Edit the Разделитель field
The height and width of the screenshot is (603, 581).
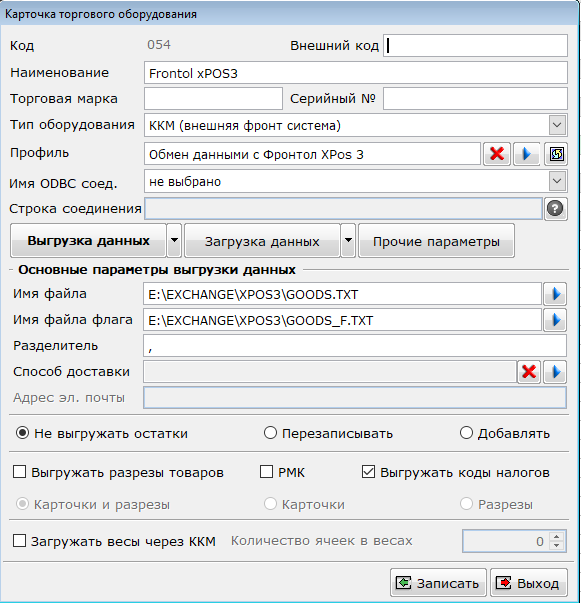[355, 346]
